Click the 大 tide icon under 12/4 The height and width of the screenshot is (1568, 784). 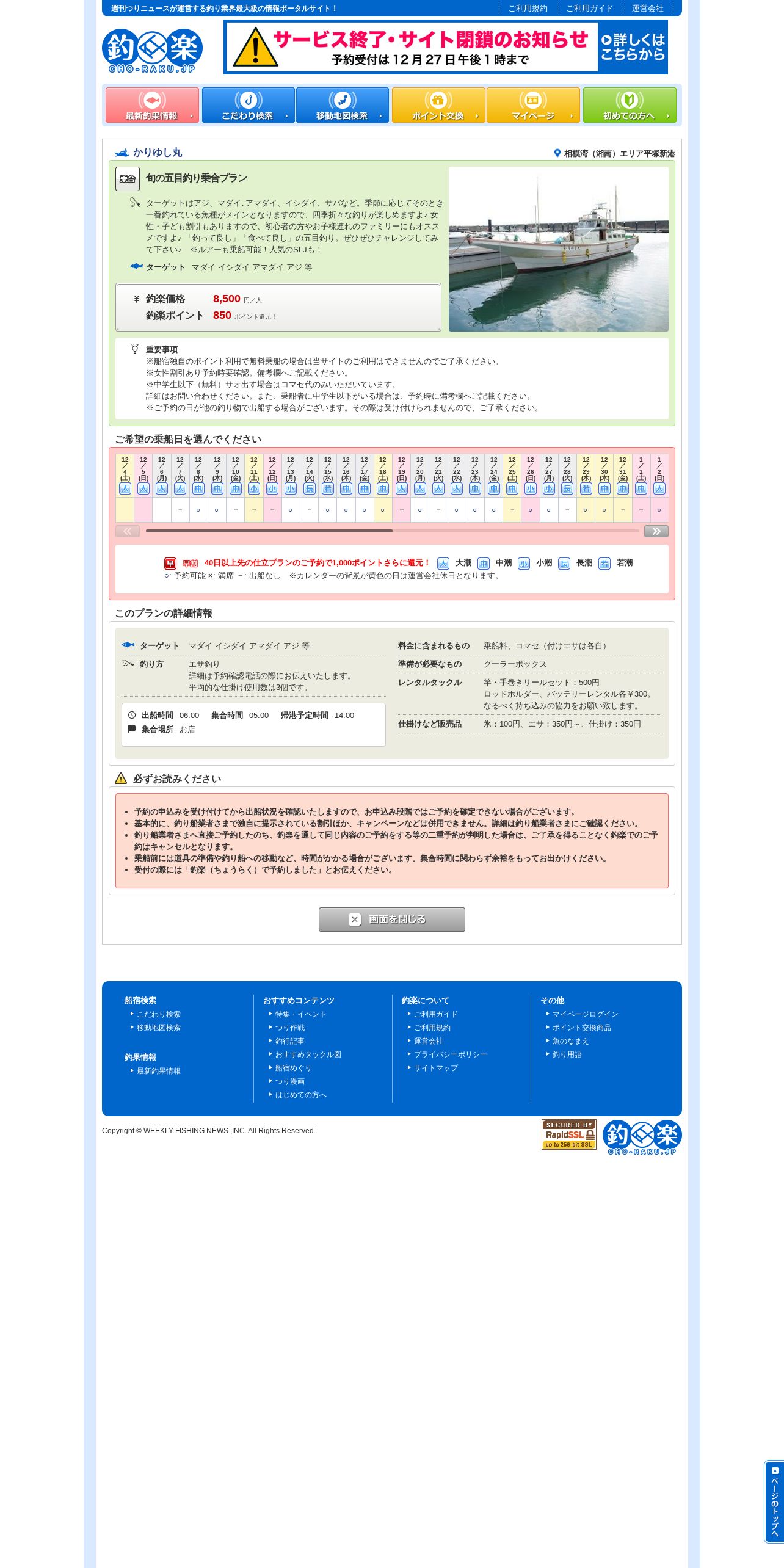125,488
